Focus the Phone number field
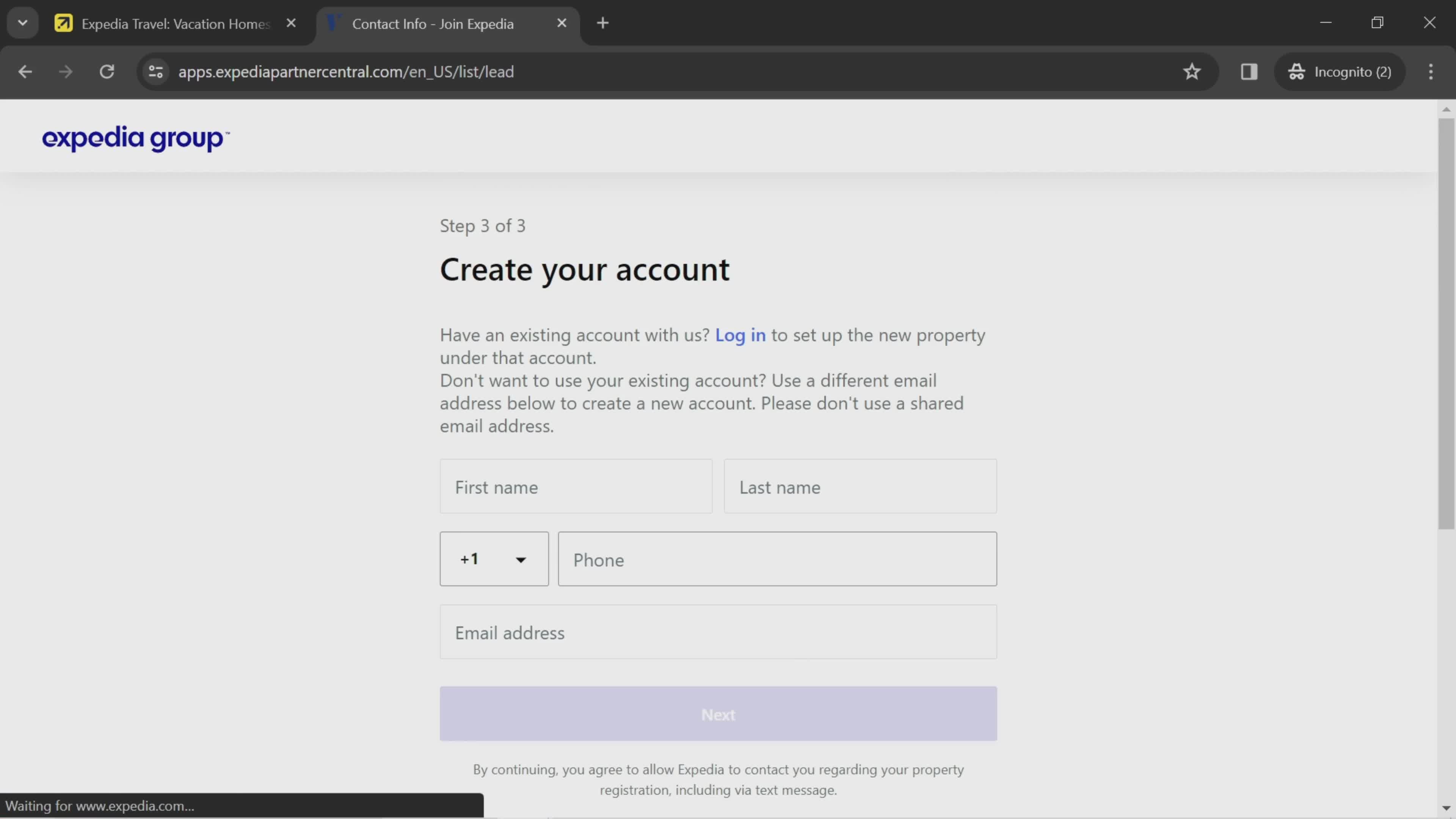This screenshot has height=819, width=1456. [777, 559]
